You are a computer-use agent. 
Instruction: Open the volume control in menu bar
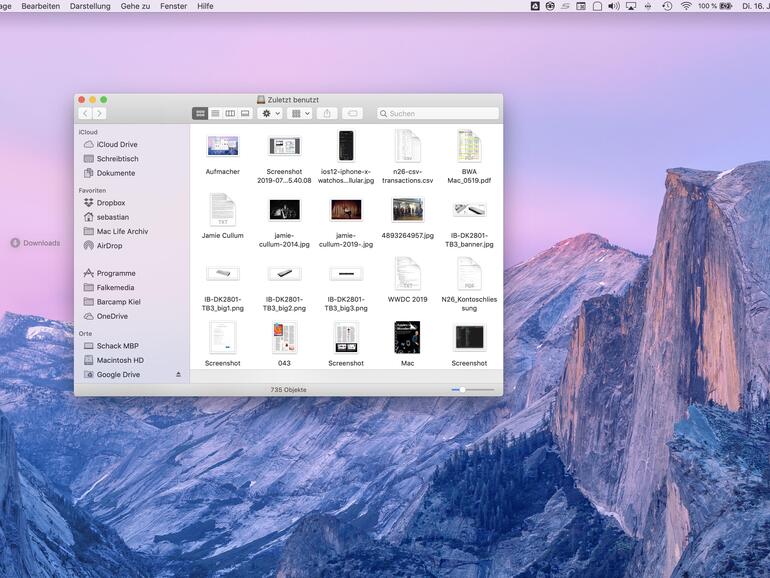coord(613,6)
